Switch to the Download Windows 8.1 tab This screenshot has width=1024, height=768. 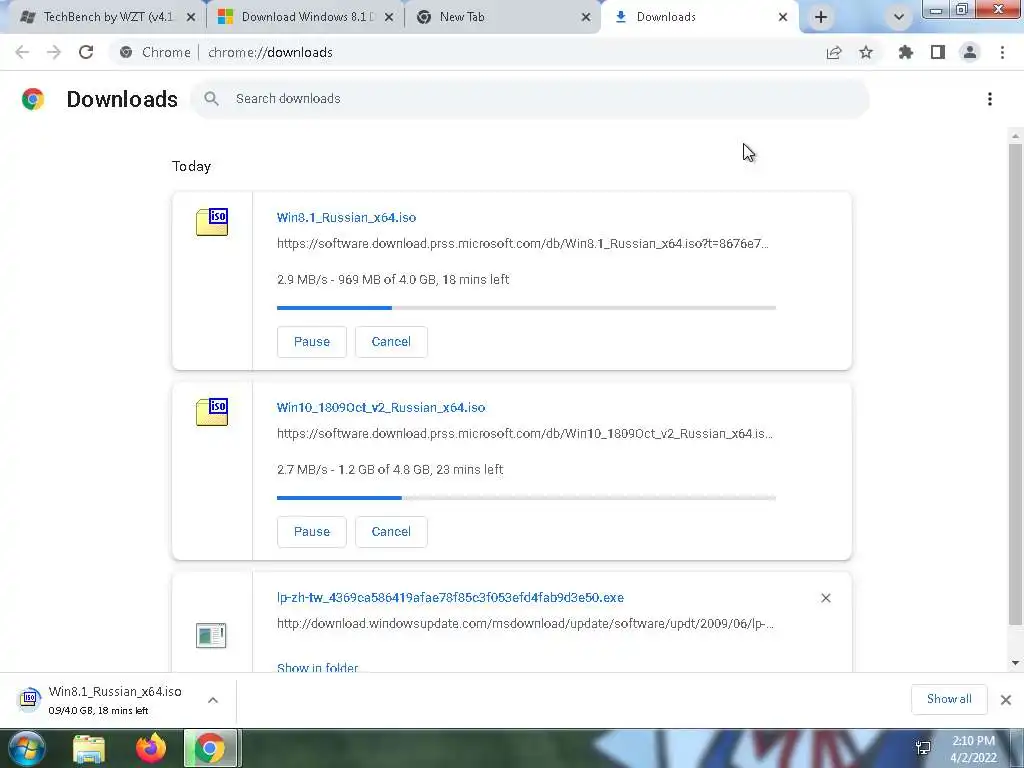click(x=305, y=17)
